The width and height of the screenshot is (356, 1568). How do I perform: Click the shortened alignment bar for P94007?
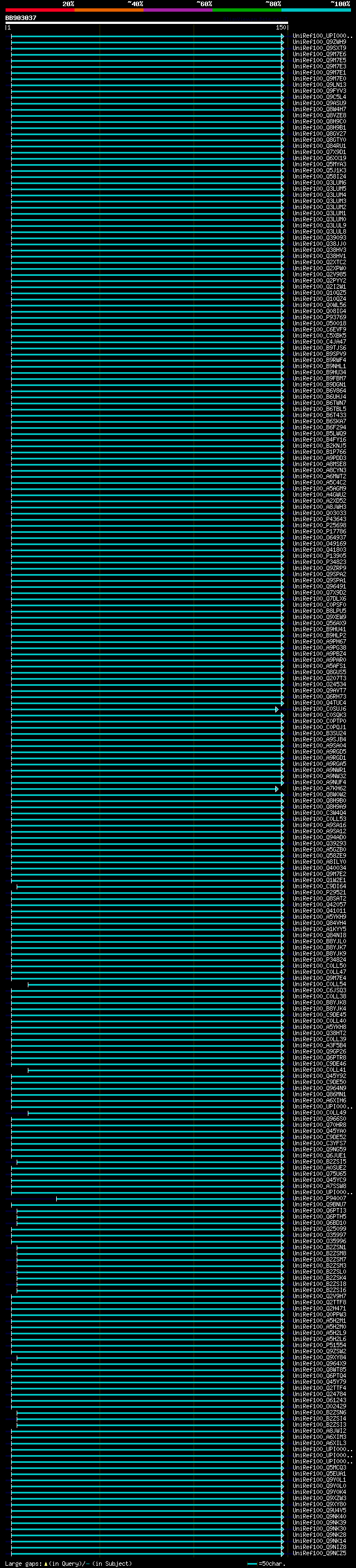(170, 1199)
